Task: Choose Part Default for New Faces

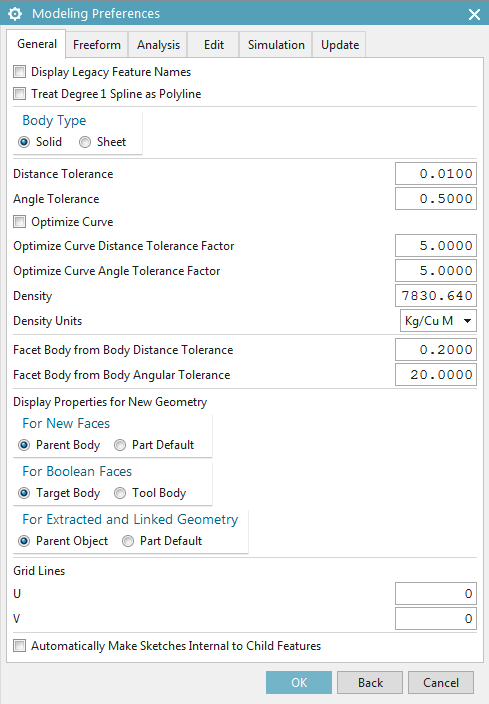Action: pyautogui.click(x=120, y=445)
